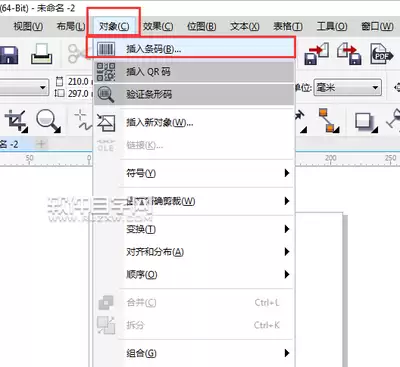Click the Save floppy disk icon
Image resolution: width=400 pixels, height=367 pixels.
point(9,55)
